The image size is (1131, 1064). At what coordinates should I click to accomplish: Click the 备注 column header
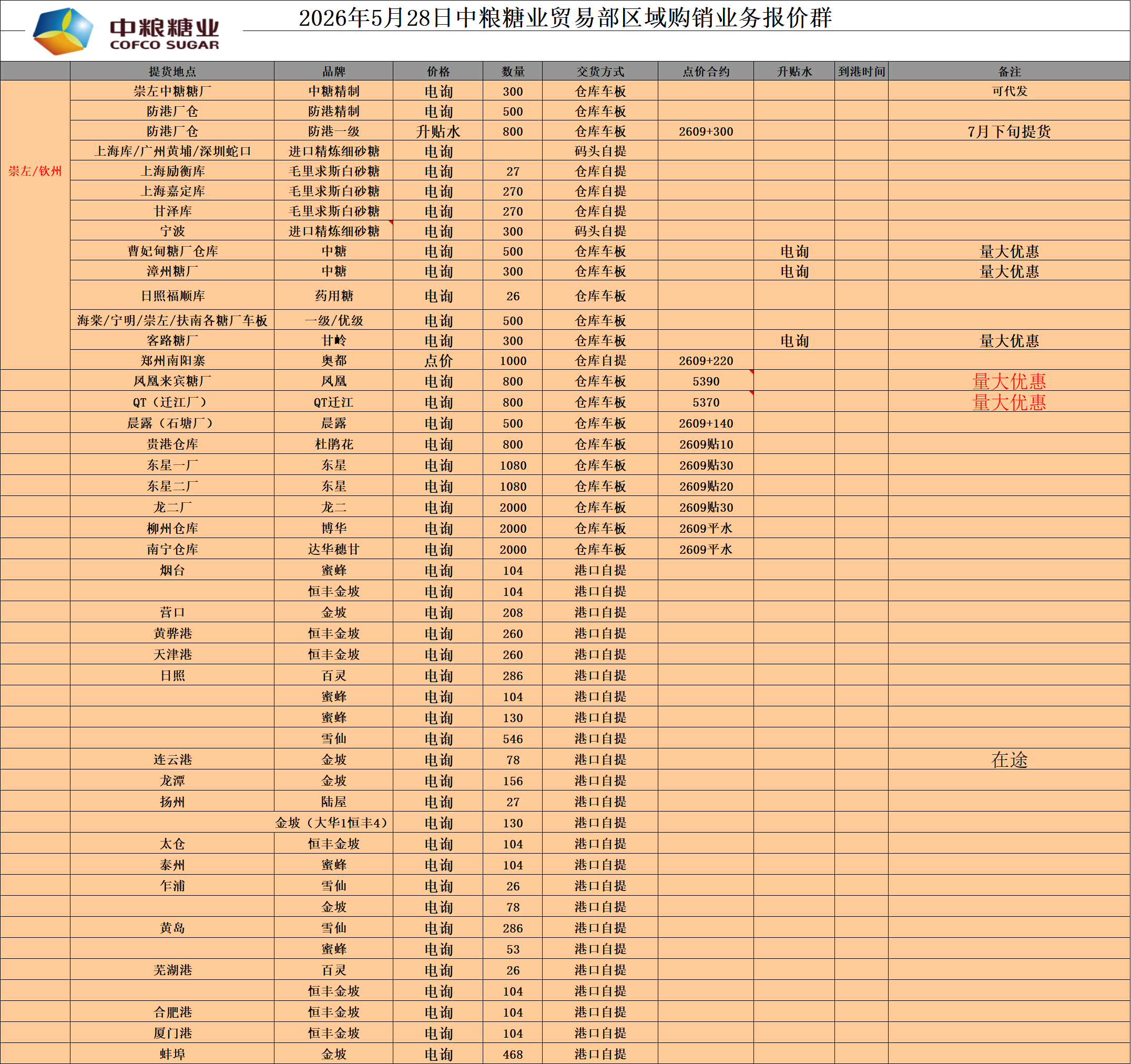click(x=1009, y=71)
